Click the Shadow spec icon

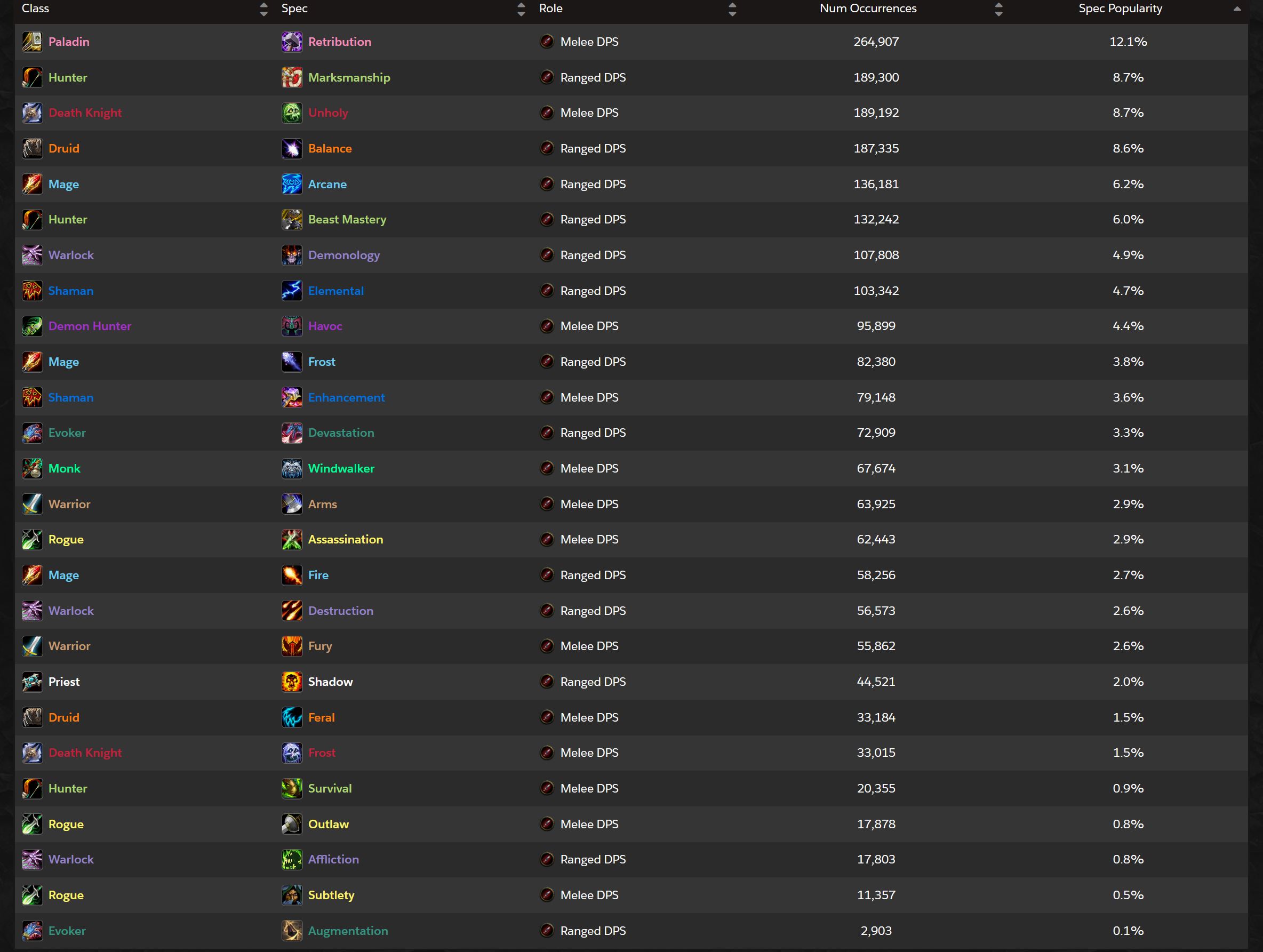click(x=292, y=682)
